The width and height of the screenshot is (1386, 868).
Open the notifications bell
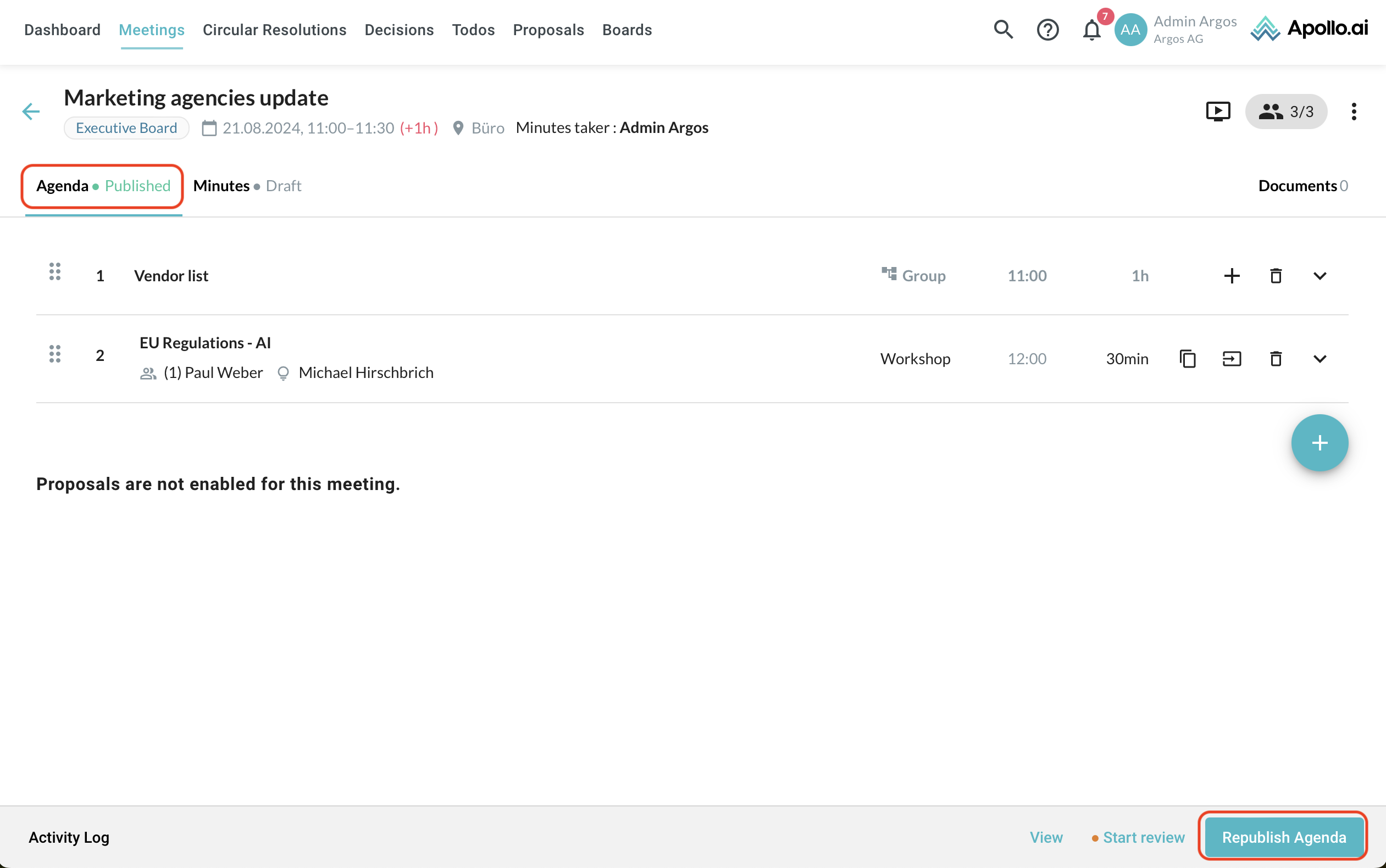point(1091,30)
